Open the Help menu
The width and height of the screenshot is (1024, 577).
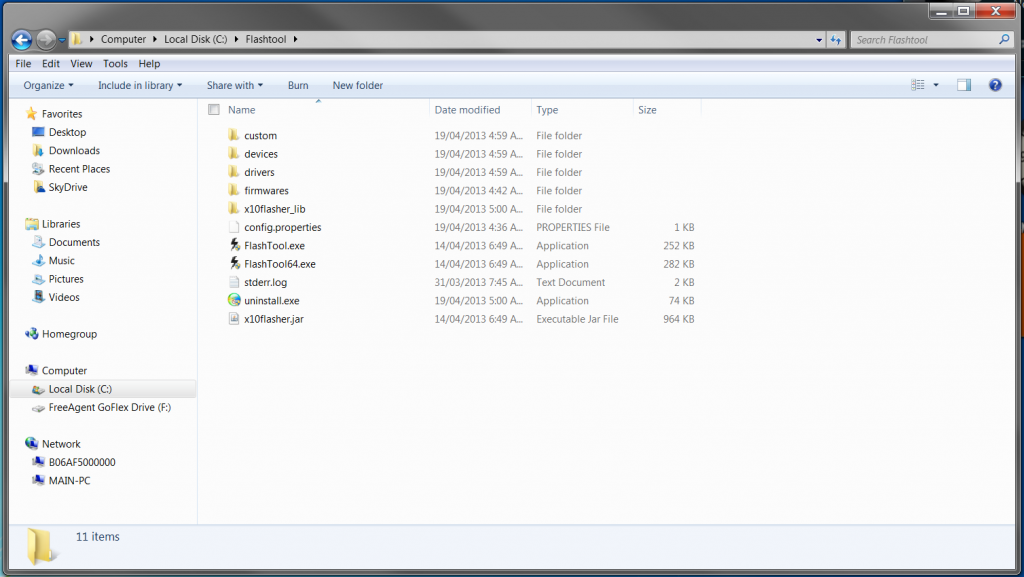click(x=149, y=63)
